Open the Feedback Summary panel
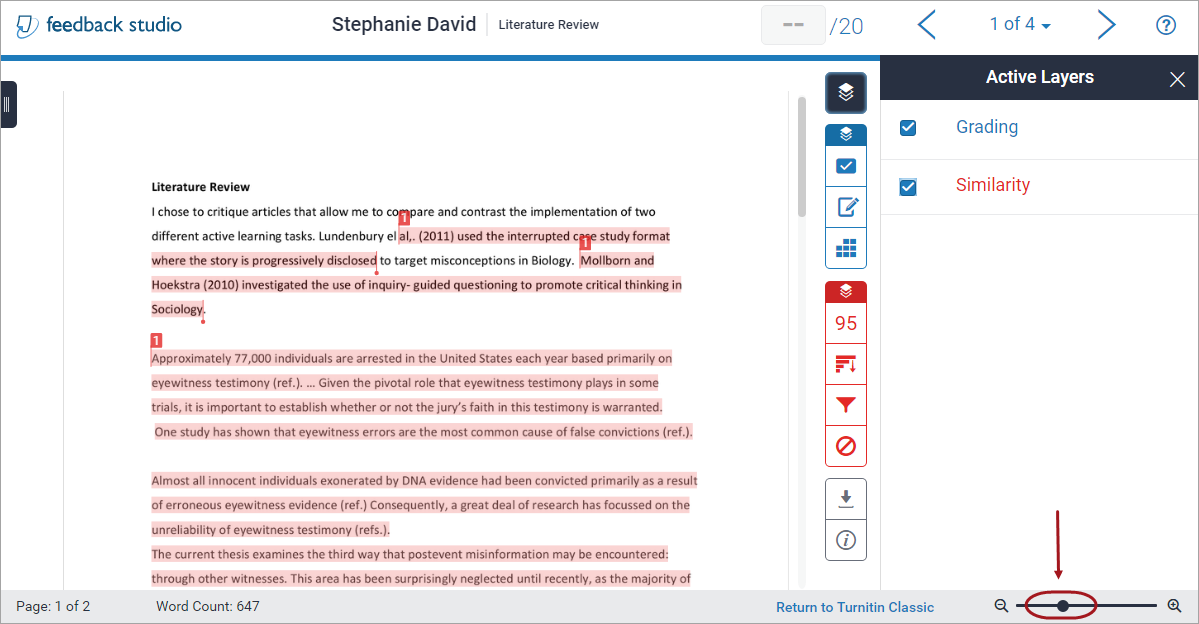Viewport: 1199px width, 624px height. pyautogui.click(x=846, y=207)
